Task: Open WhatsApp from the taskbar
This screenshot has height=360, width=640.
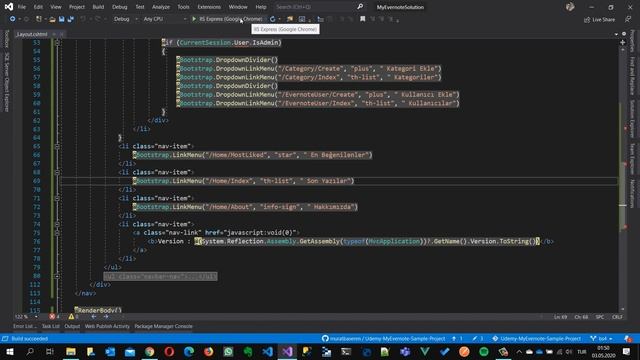Action: pos(228,351)
